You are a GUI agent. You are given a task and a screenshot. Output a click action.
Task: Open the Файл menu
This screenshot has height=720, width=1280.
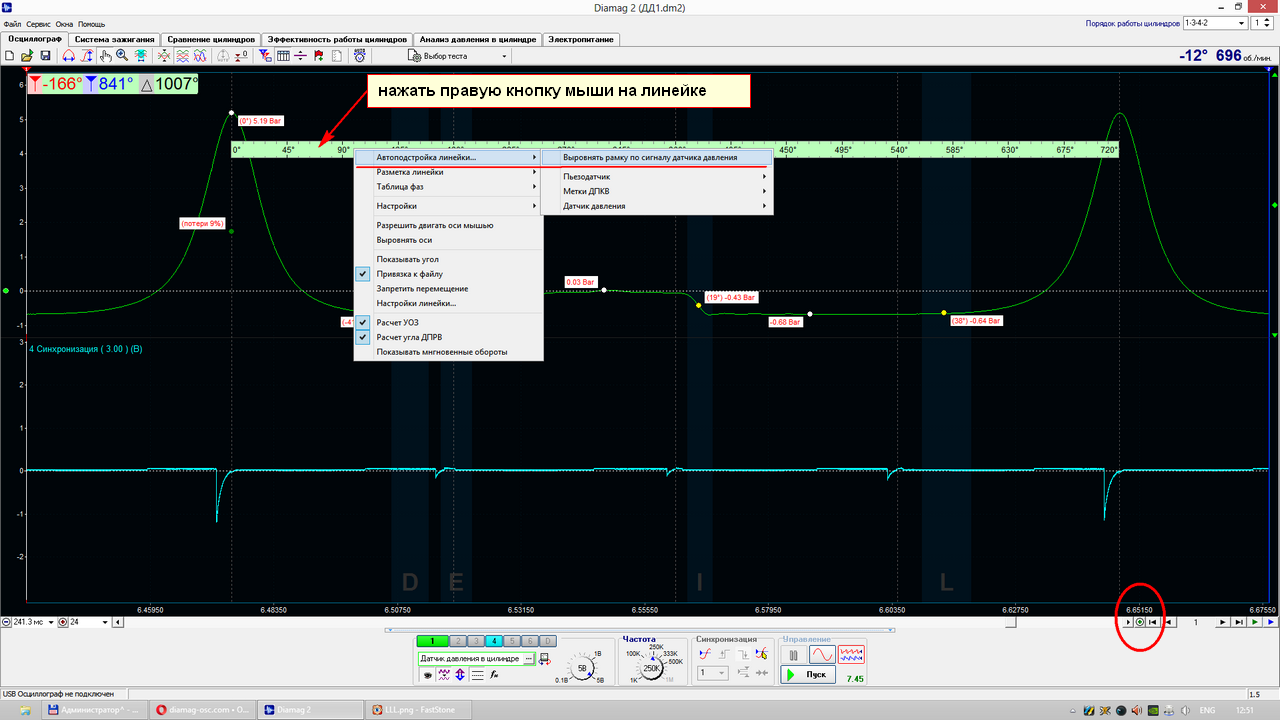pos(12,23)
